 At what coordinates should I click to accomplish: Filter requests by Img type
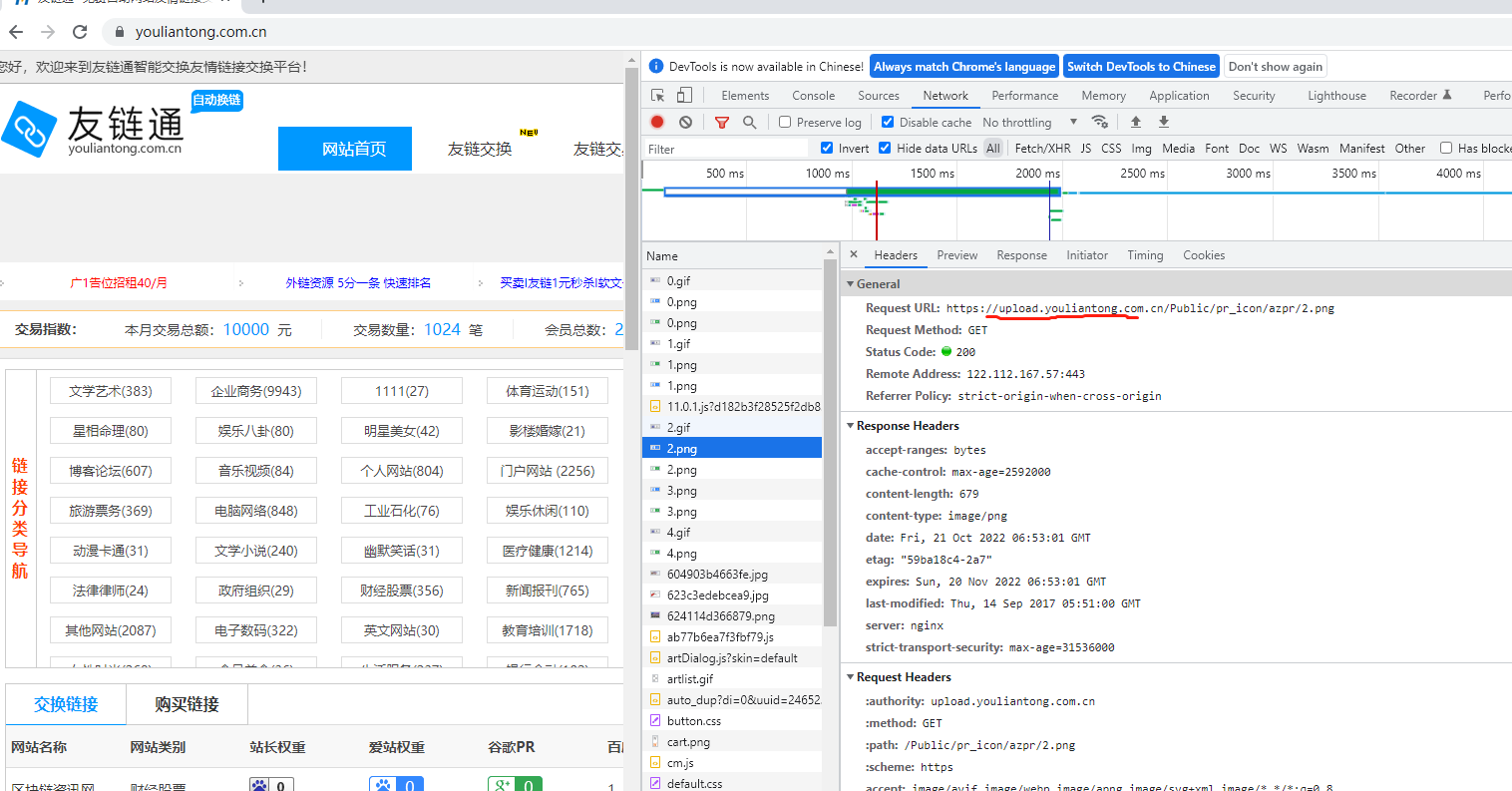click(1141, 148)
